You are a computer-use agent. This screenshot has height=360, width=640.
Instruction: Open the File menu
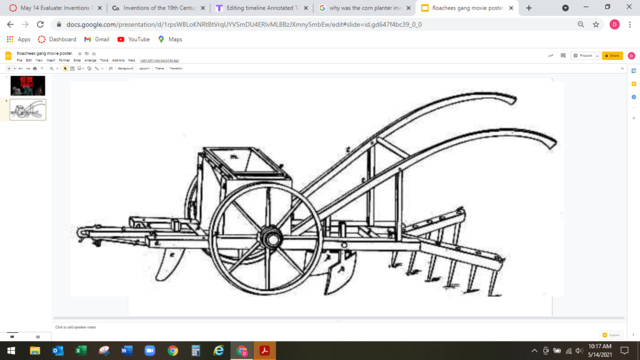pyautogui.click(x=19, y=60)
